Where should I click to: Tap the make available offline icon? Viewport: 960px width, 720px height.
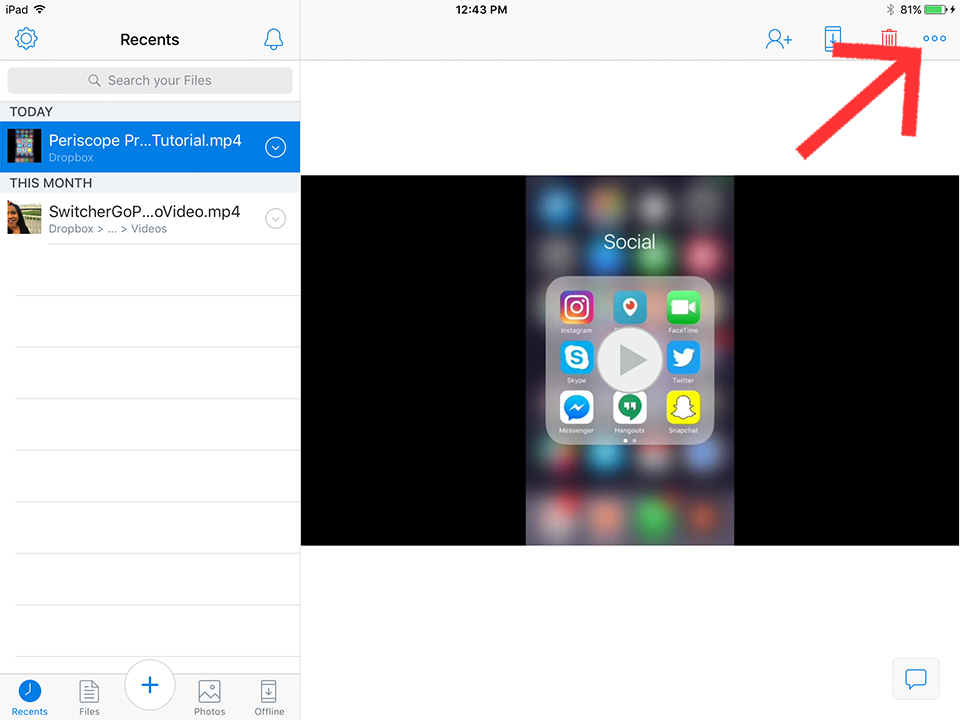[833, 39]
